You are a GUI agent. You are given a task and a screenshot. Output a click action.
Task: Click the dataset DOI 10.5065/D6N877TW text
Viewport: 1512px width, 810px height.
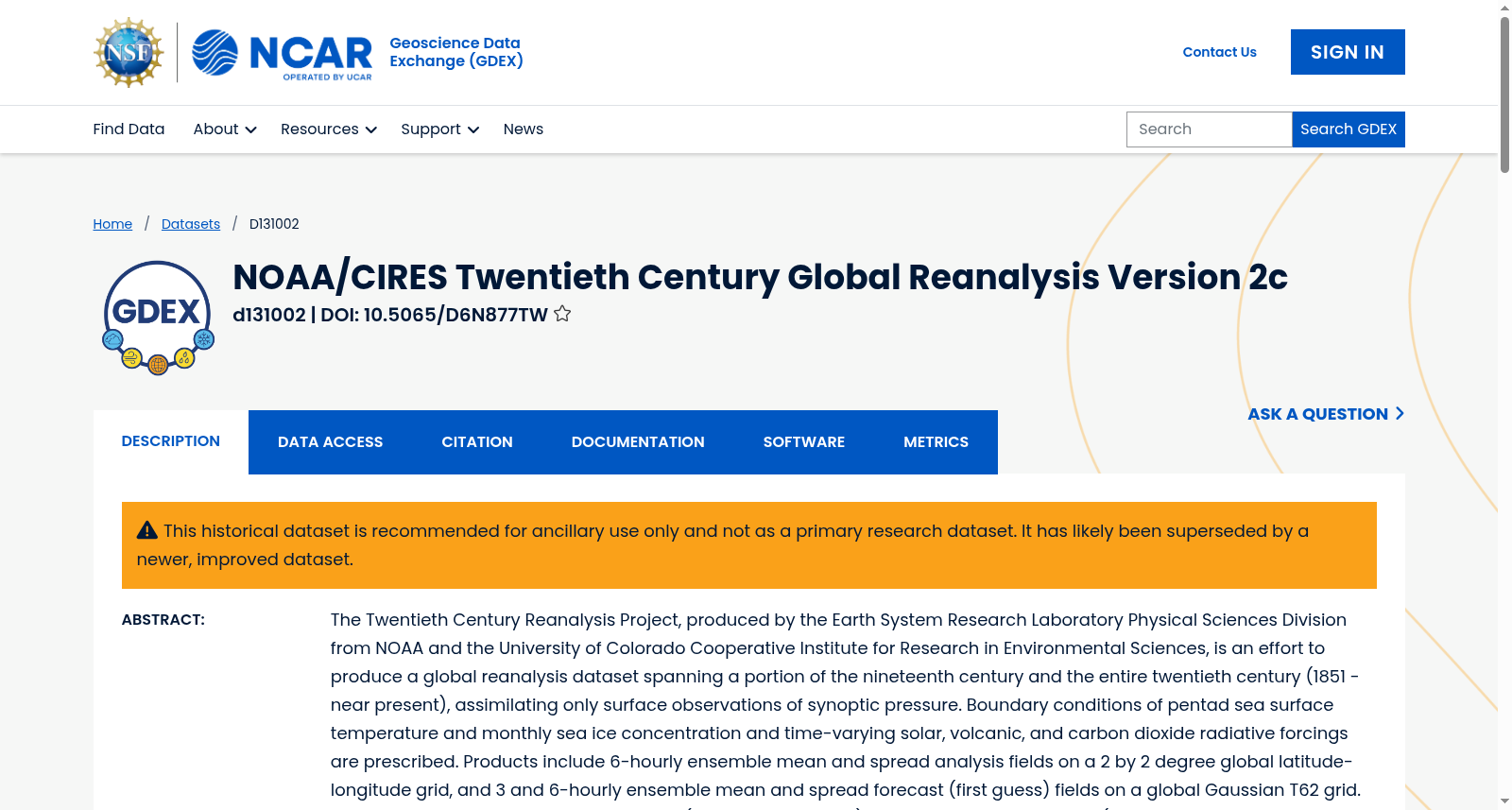(455, 315)
